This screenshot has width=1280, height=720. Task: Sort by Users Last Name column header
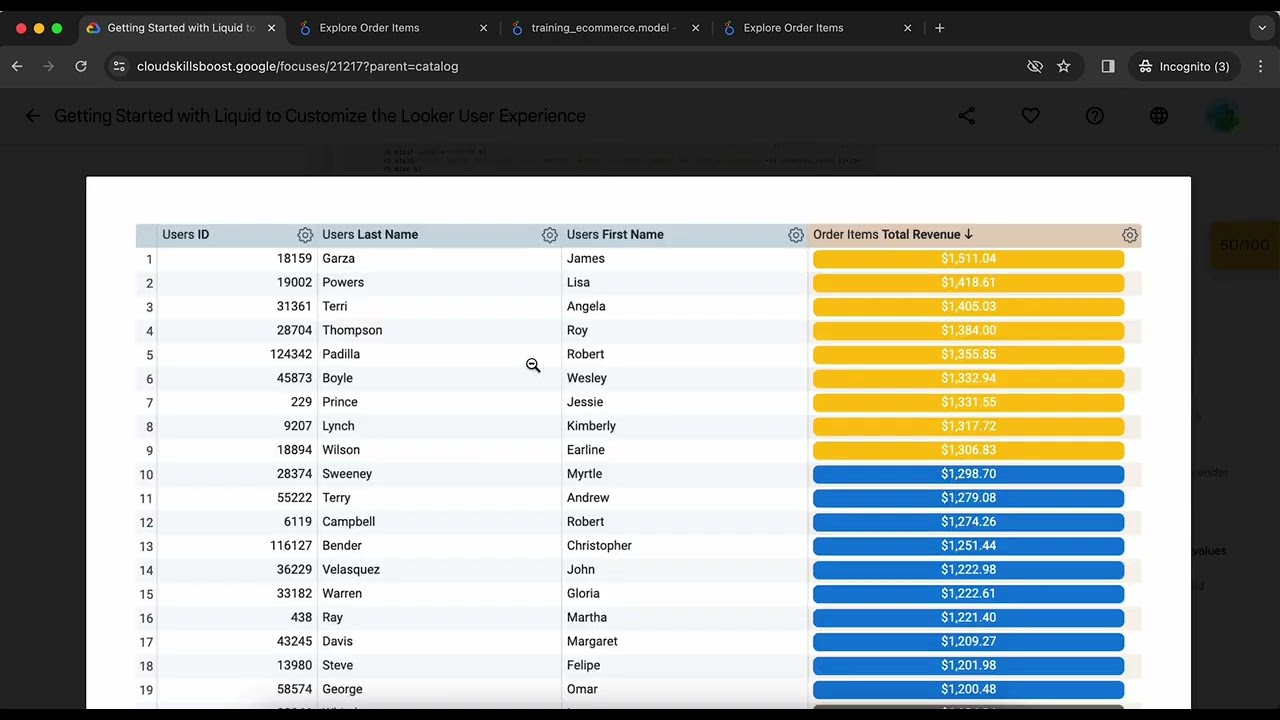coord(370,235)
